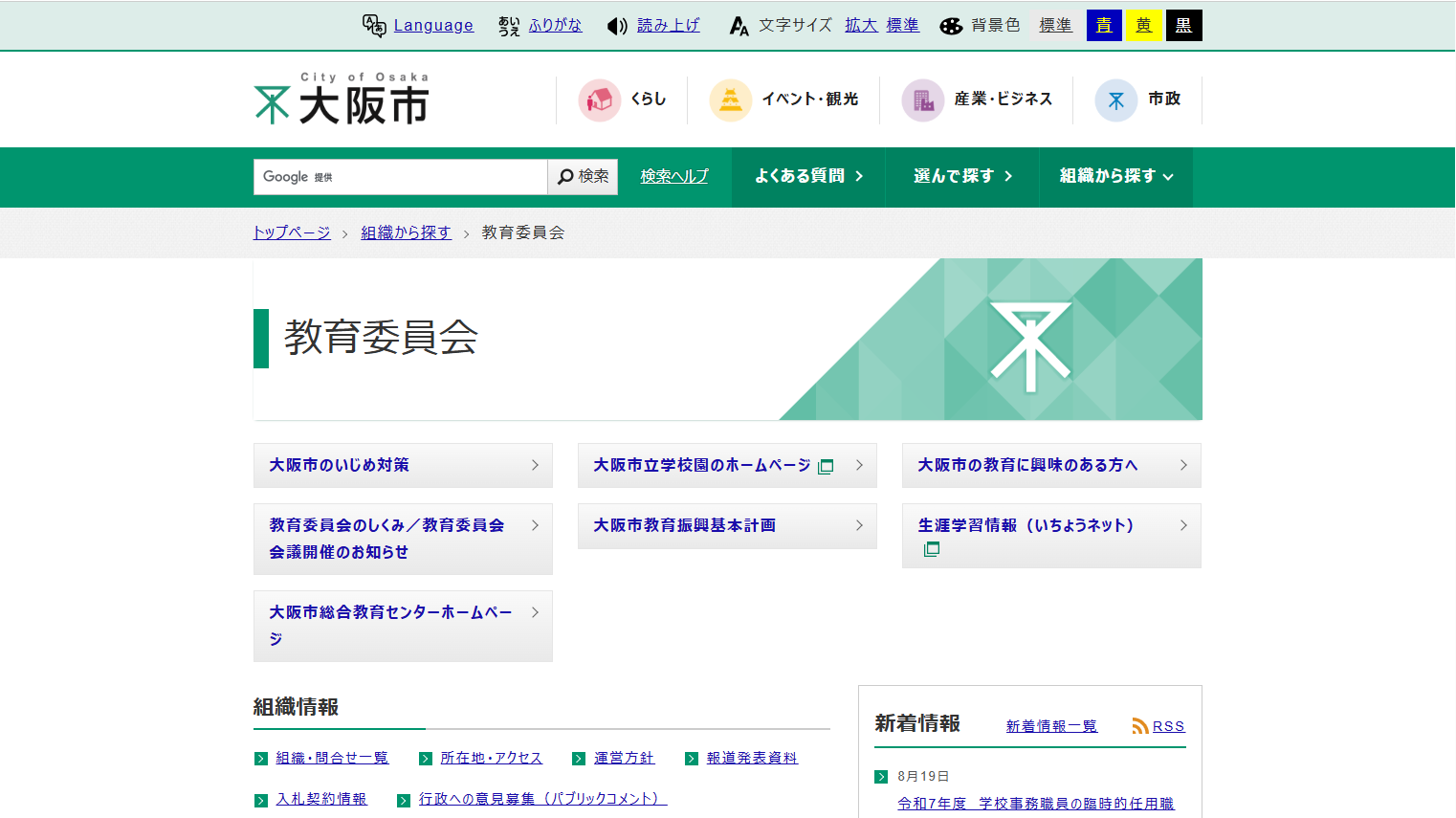Open 大阪市のいじめ対策 link box

click(403, 465)
